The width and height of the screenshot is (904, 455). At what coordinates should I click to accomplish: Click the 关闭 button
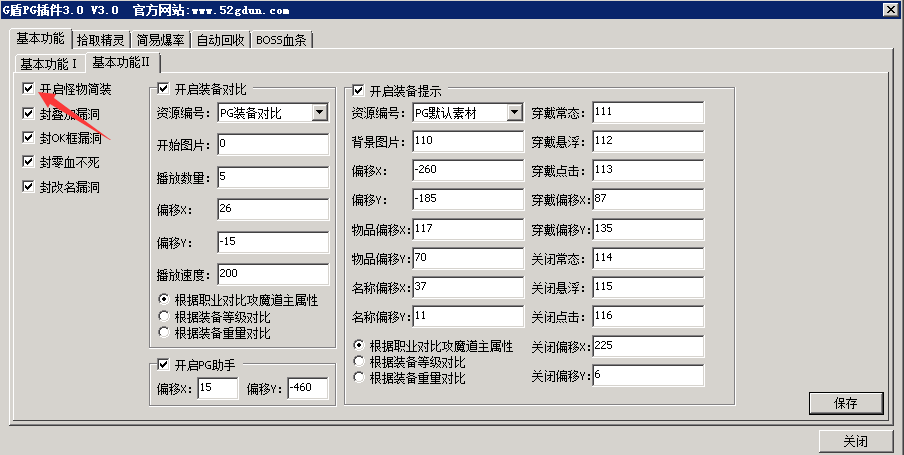856,442
